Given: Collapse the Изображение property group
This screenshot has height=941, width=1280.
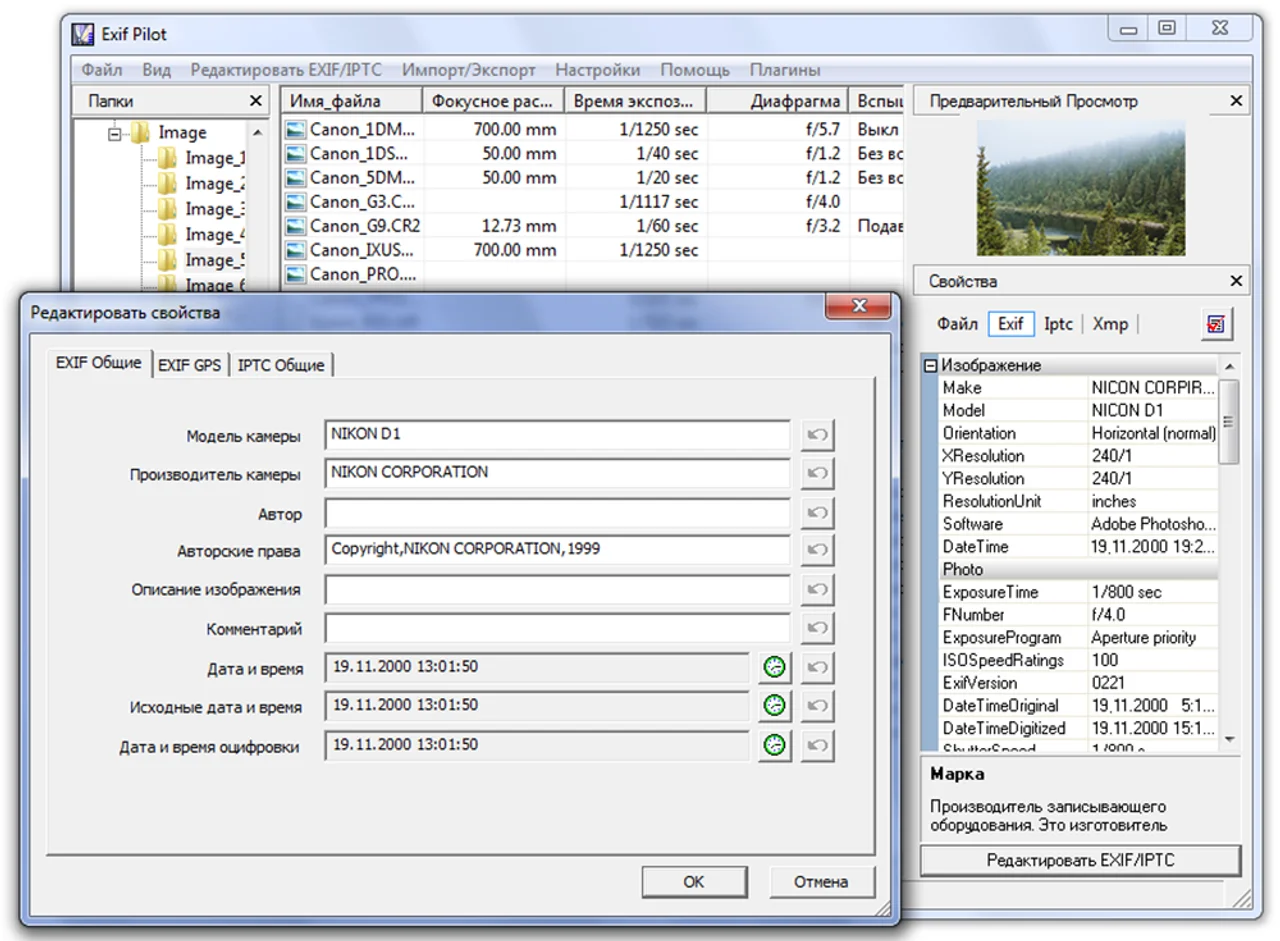Looking at the screenshot, I should tap(930, 366).
